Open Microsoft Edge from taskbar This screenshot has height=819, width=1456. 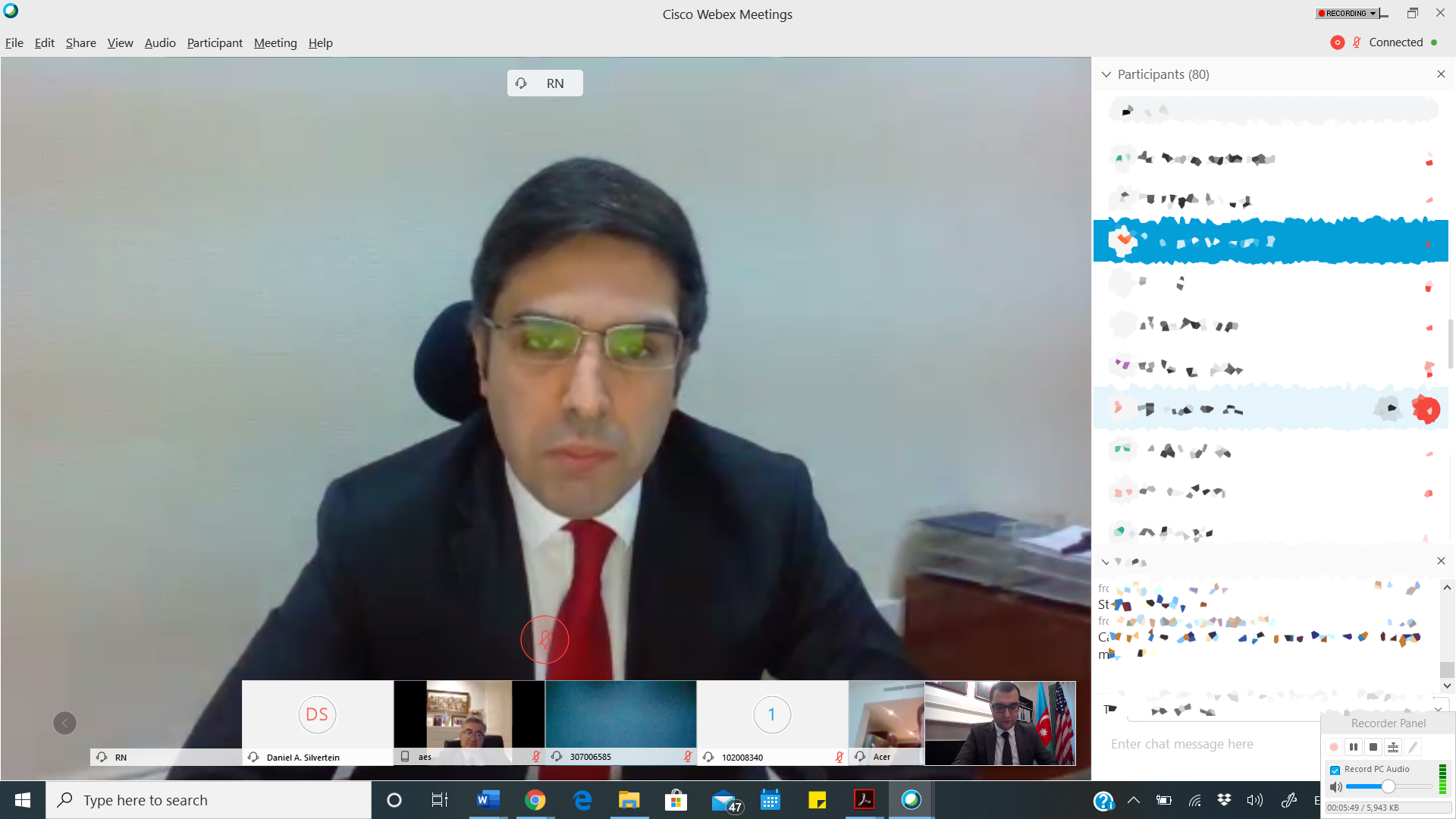pyautogui.click(x=582, y=800)
